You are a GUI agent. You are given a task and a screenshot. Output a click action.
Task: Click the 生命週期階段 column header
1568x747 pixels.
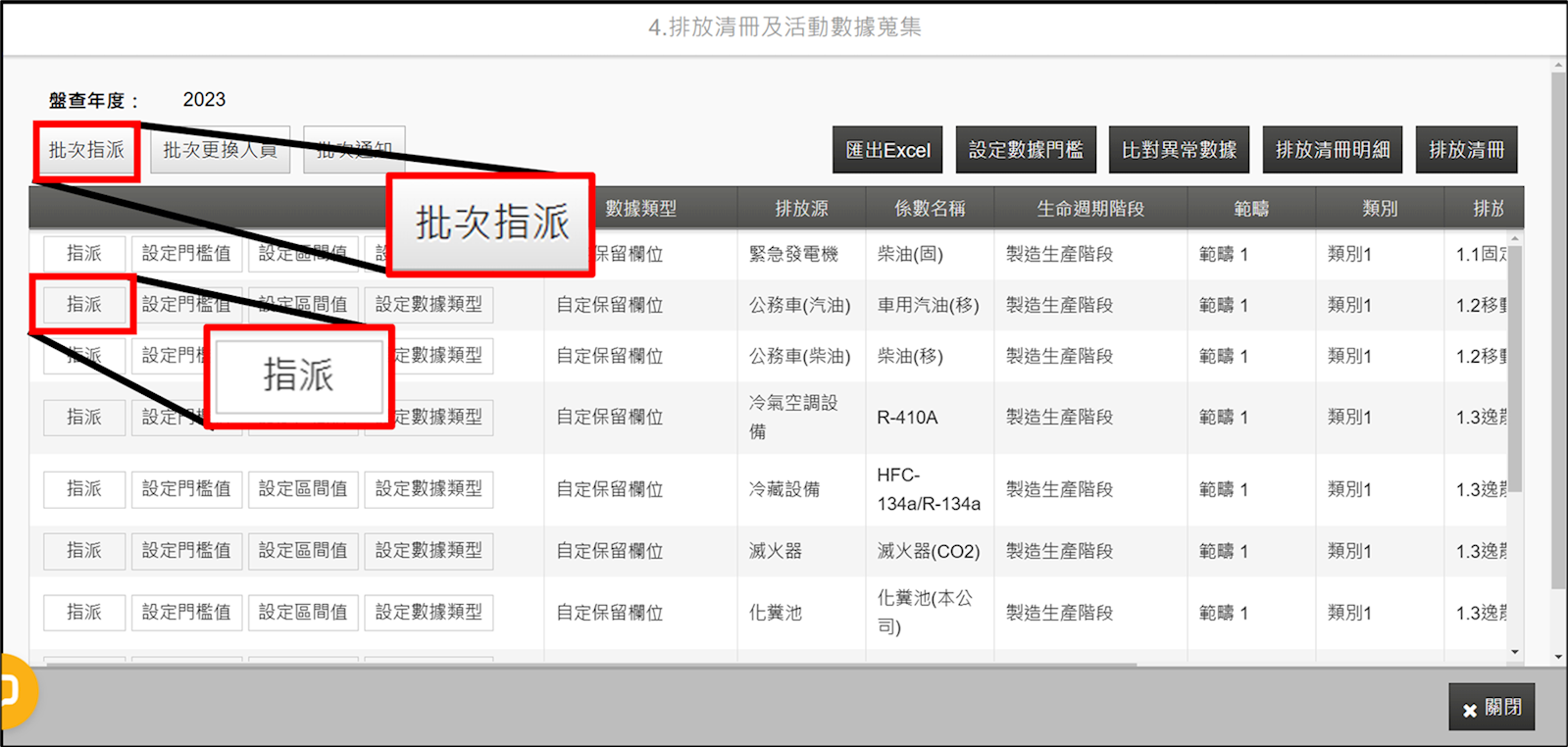(x=1090, y=208)
